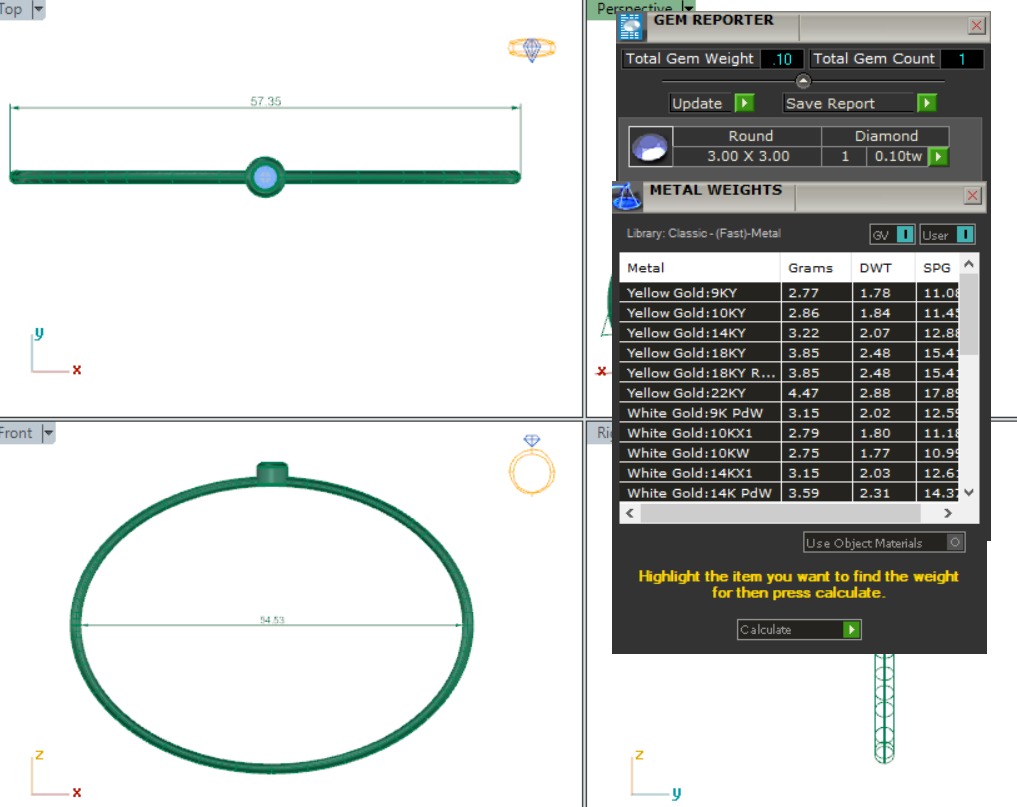Click the Gem Reporter panel icon
The width and height of the screenshot is (1017, 807).
(x=630, y=27)
